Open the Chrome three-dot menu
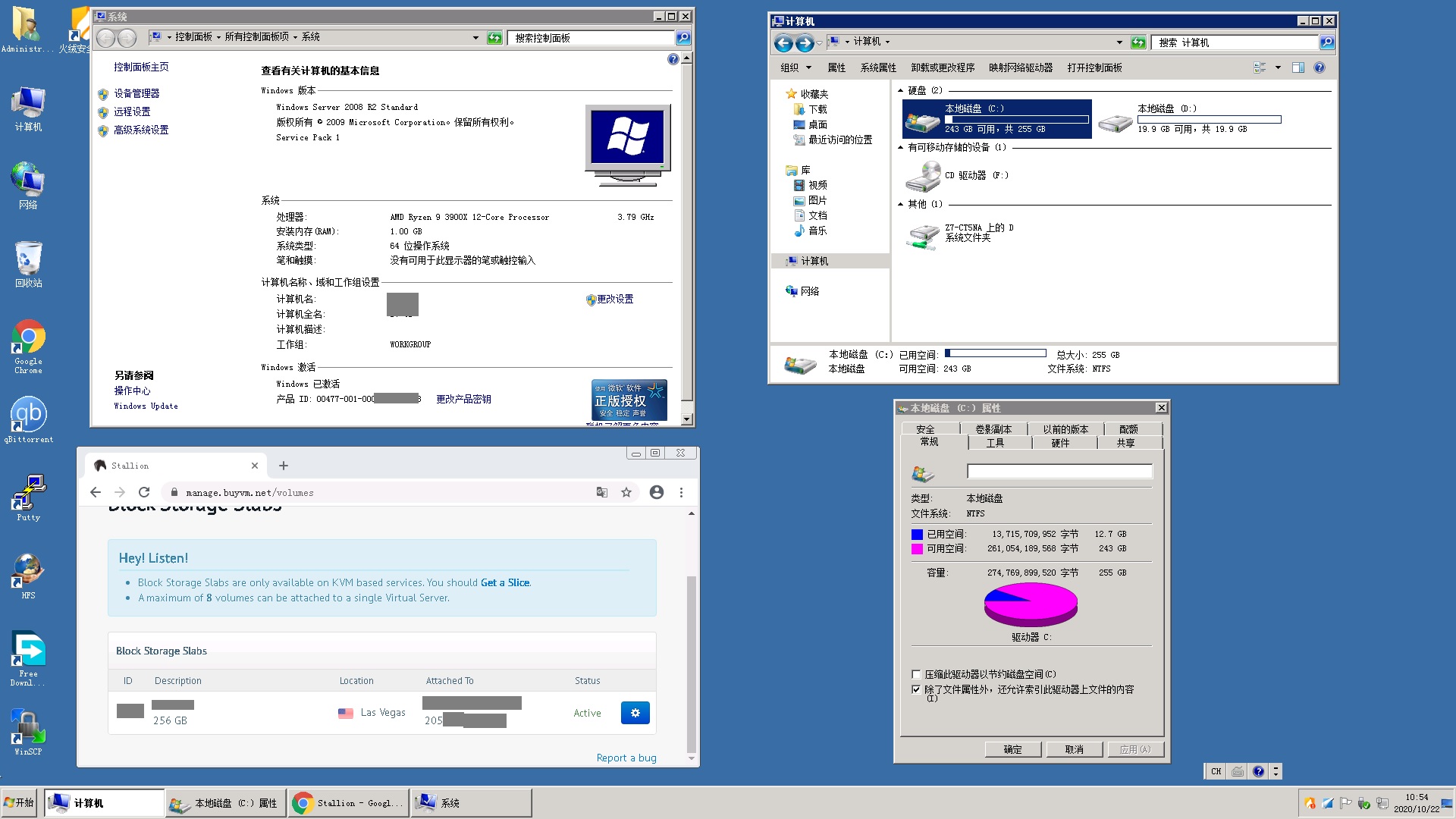The width and height of the screenshot is (1456, 819). pos(681,492)
